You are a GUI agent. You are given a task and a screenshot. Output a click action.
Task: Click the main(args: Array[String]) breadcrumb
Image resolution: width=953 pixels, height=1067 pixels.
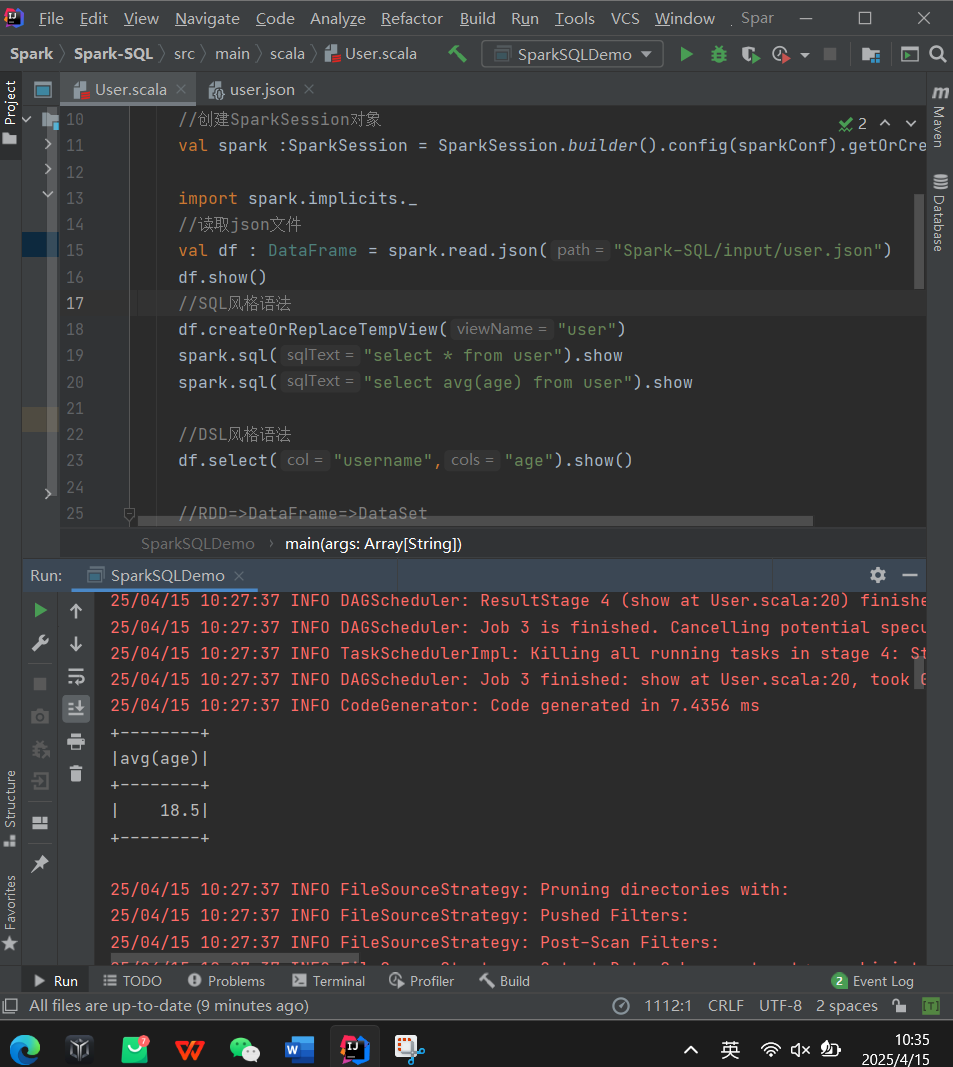[373, 544]
